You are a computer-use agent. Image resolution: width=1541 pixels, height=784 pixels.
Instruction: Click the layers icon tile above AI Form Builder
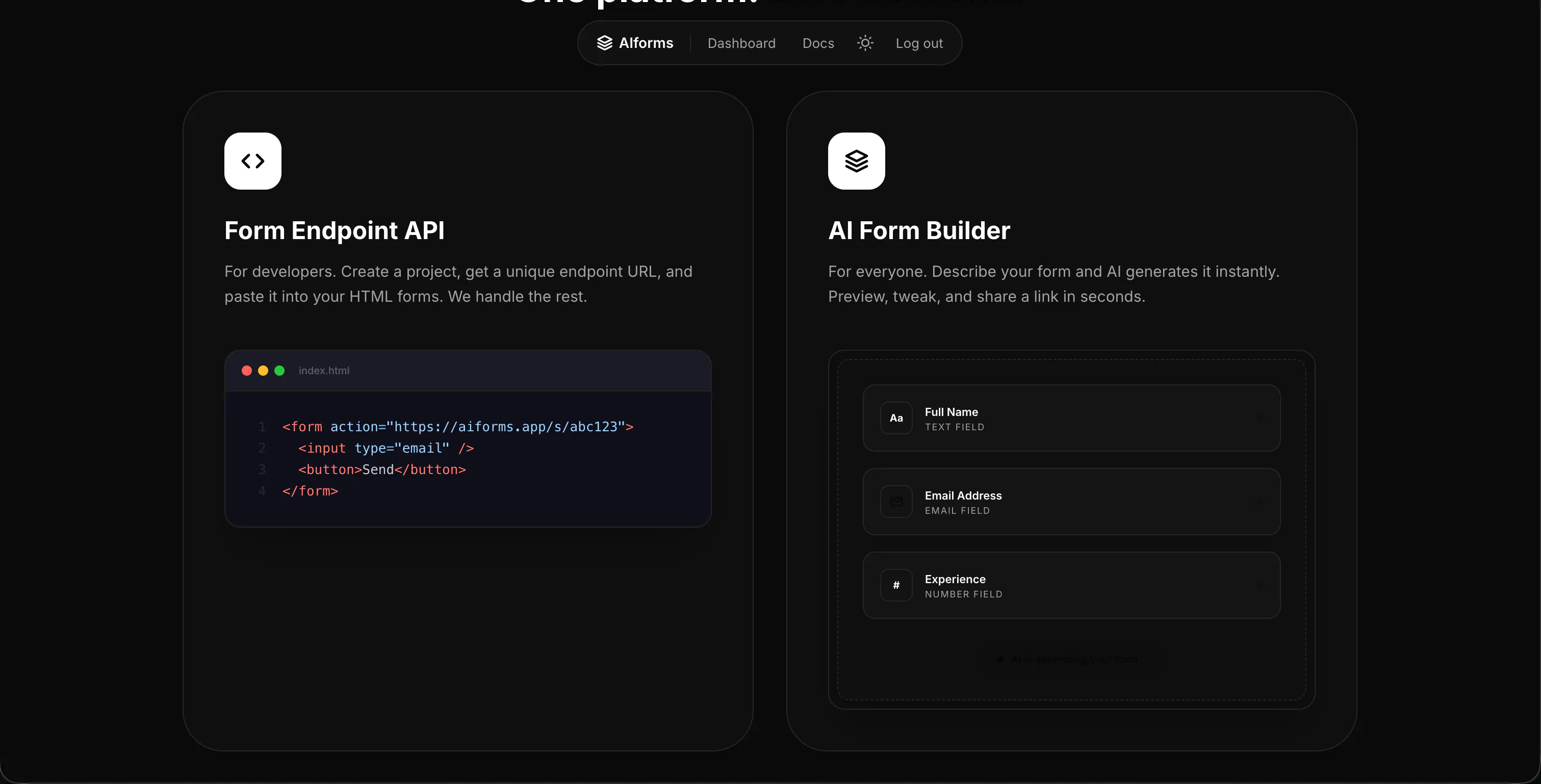tap(856, 161)
